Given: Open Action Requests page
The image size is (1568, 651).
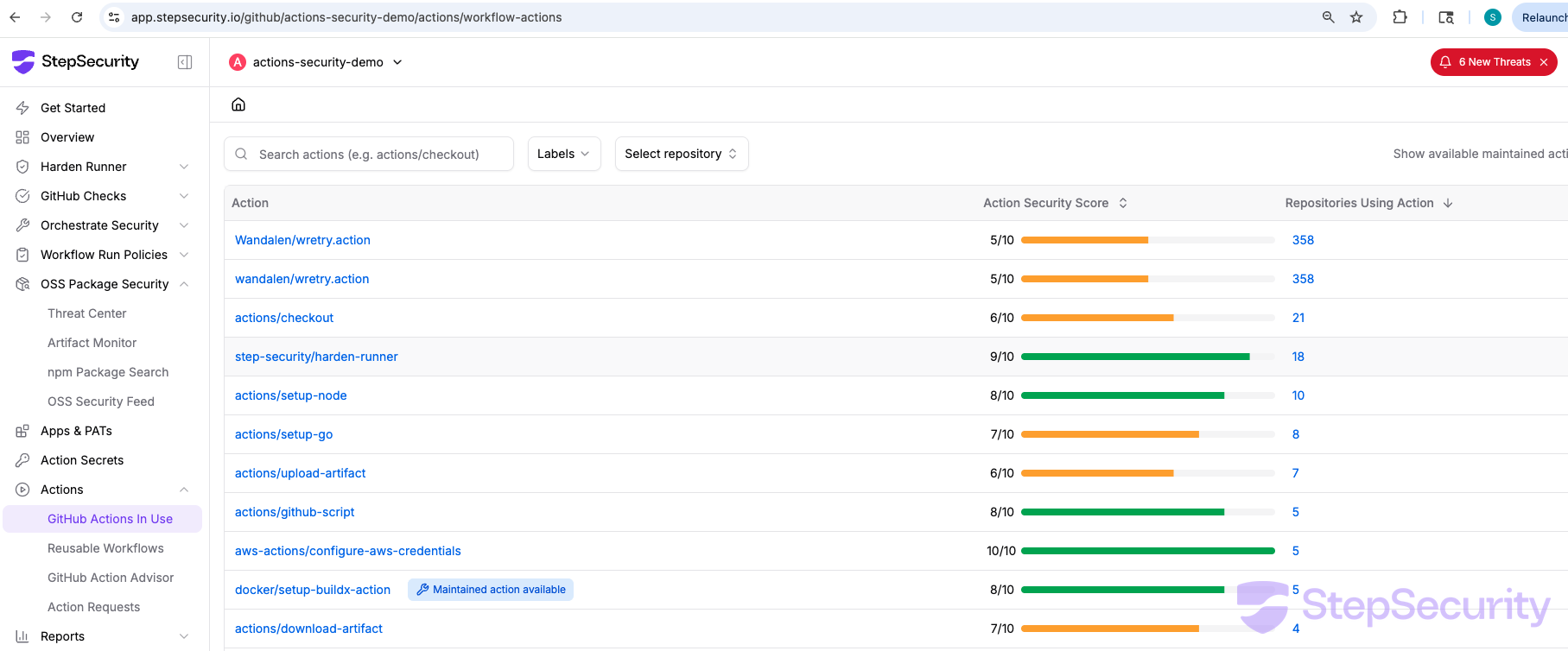Looking at the screenshot, I should (93, 607).
